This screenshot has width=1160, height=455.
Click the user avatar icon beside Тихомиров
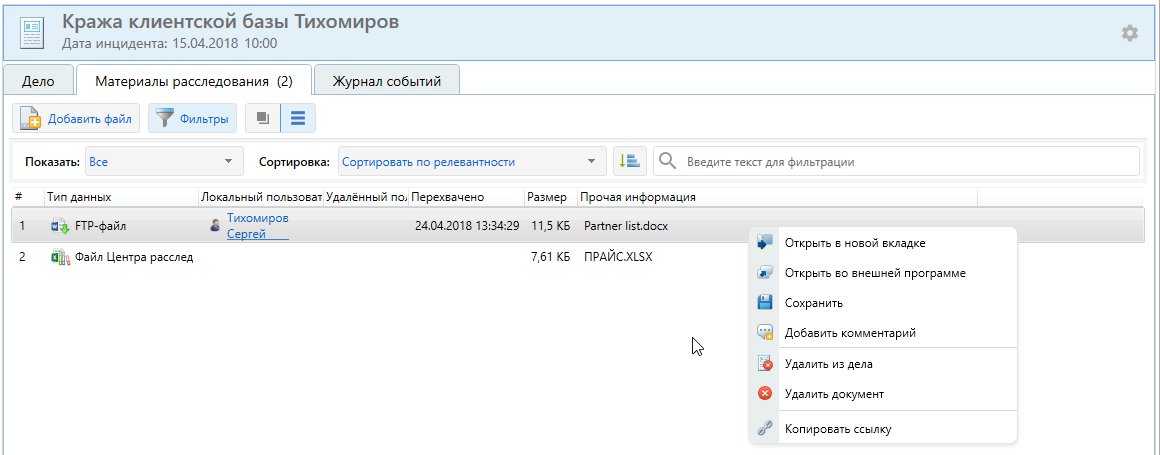215,226
